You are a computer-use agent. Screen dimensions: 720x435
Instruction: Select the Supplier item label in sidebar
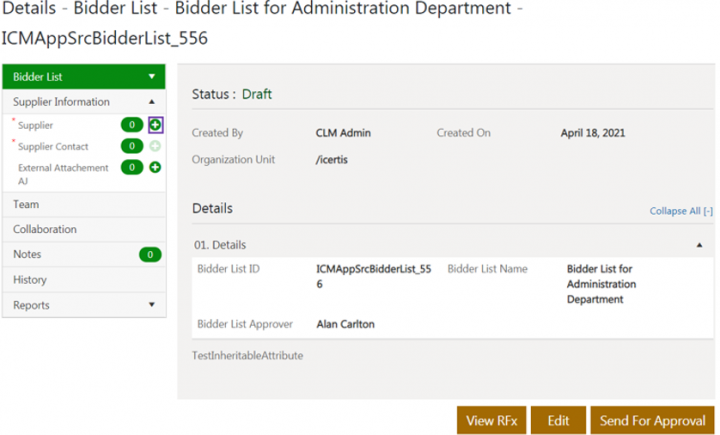pos(36,125)
